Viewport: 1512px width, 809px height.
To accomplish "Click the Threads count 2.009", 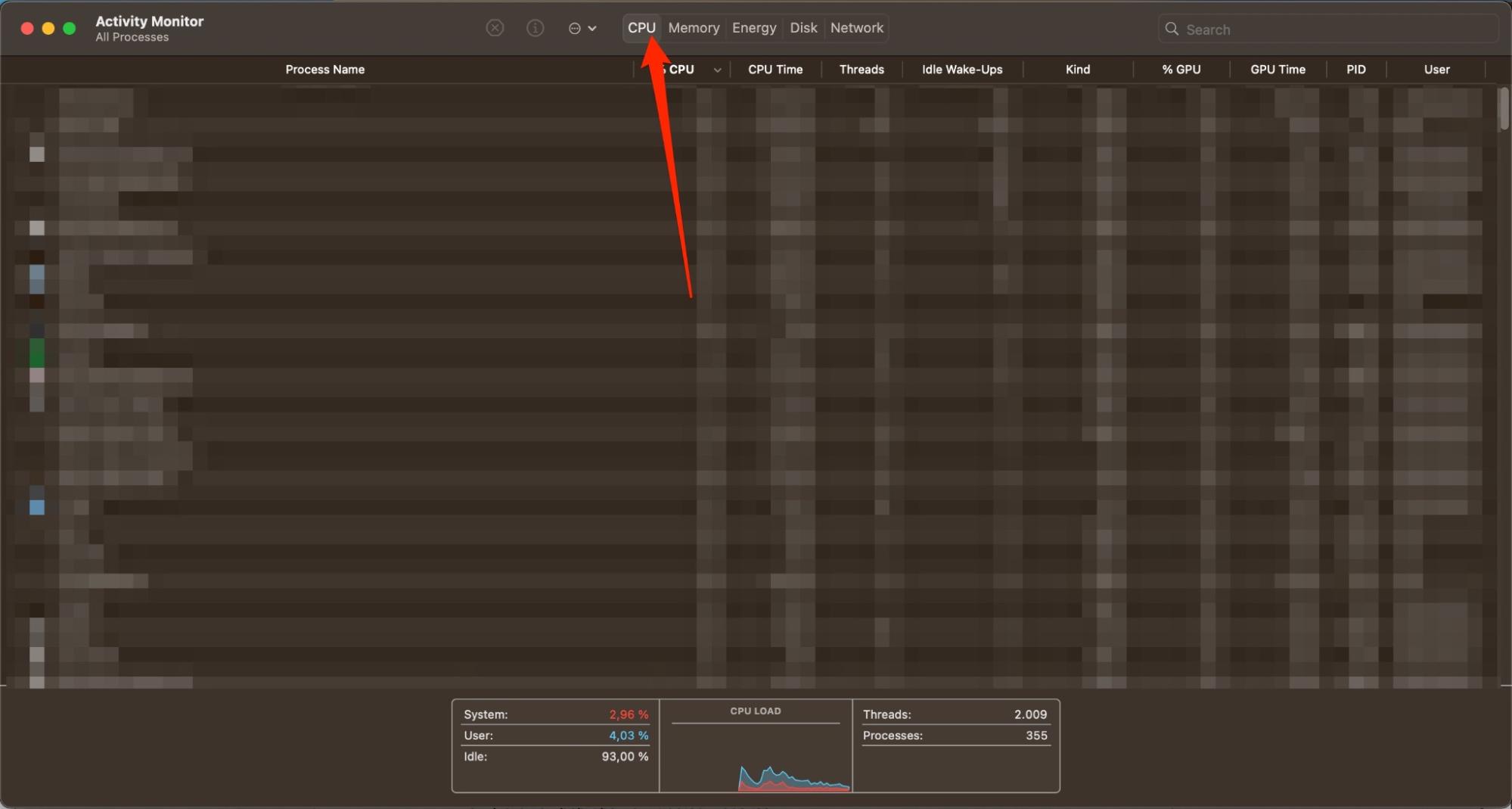I will tap(1030, 714).
